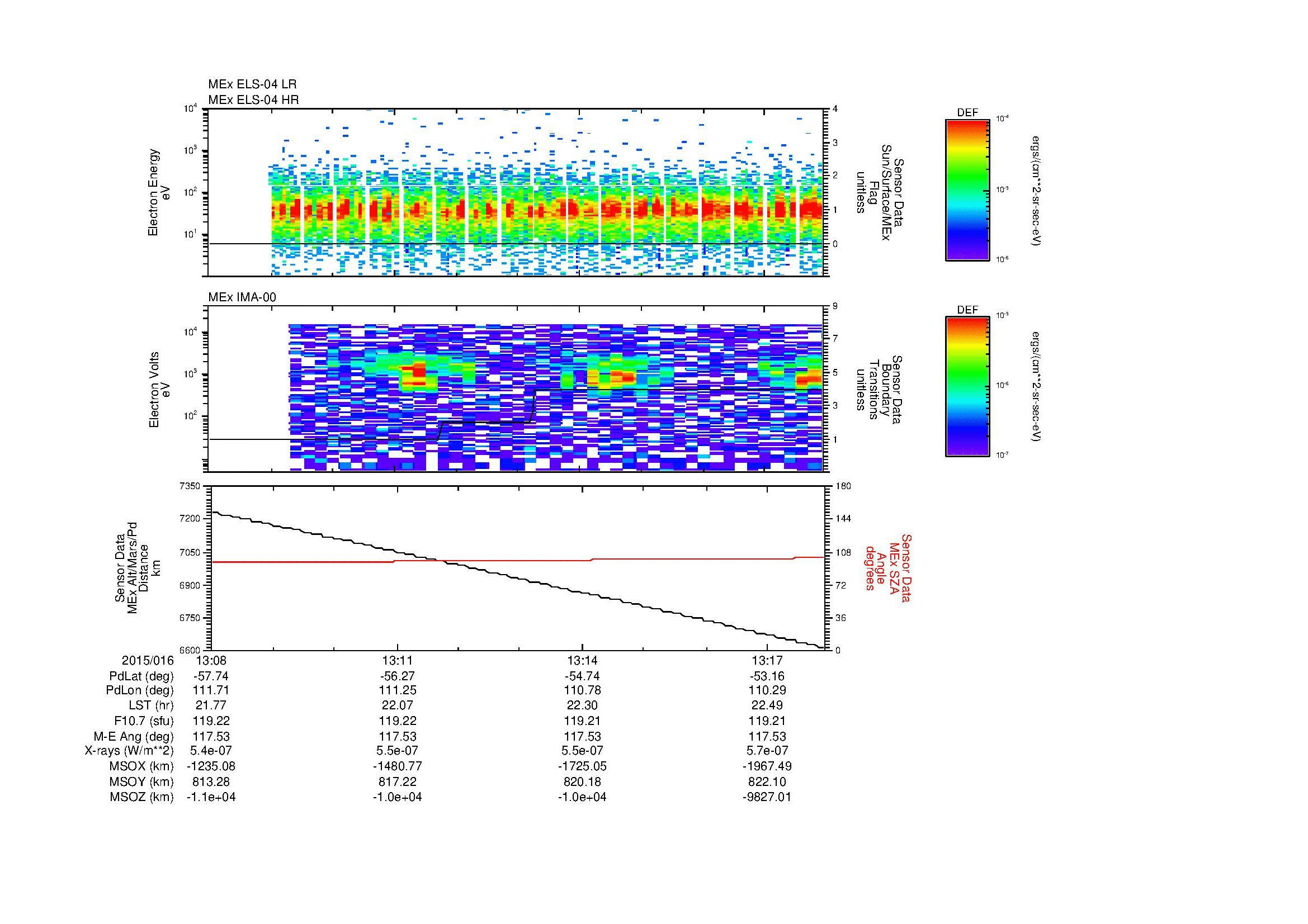Click the date label 2015/016
1308x924 pixels.
148,661
